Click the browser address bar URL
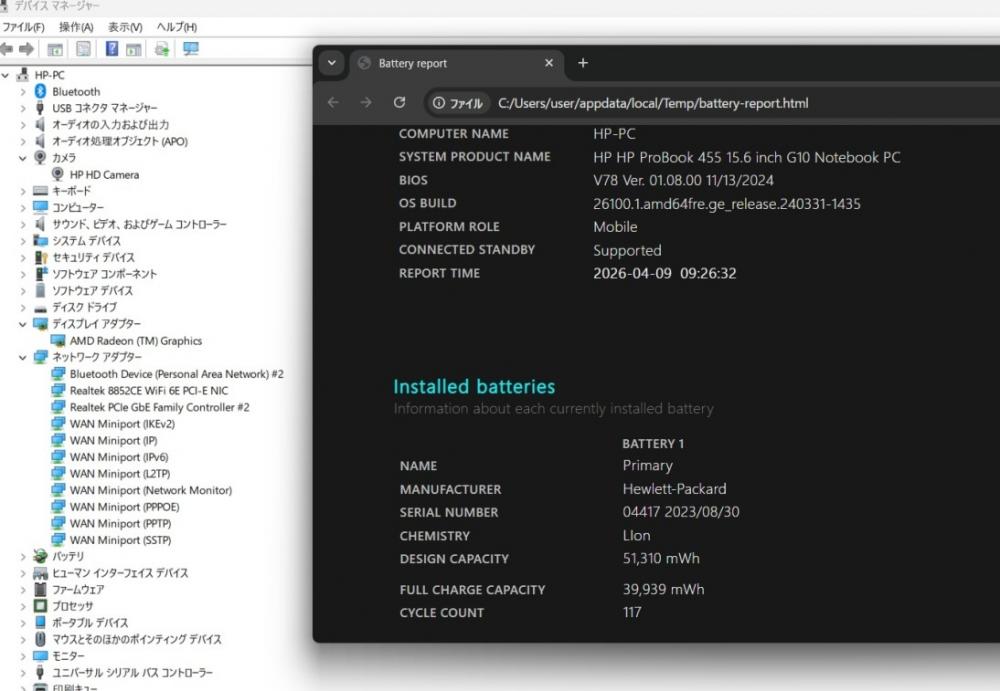The image size is (1000, 691). pos(652,103)
